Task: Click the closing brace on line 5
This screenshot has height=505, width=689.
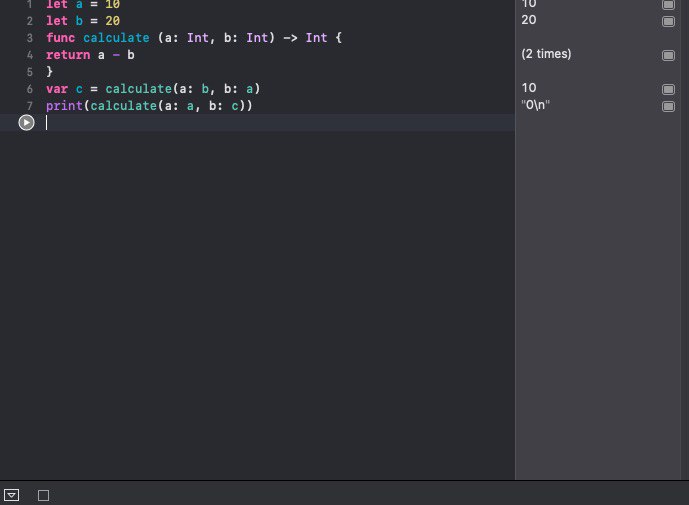Action: click(x=49, y=72)
